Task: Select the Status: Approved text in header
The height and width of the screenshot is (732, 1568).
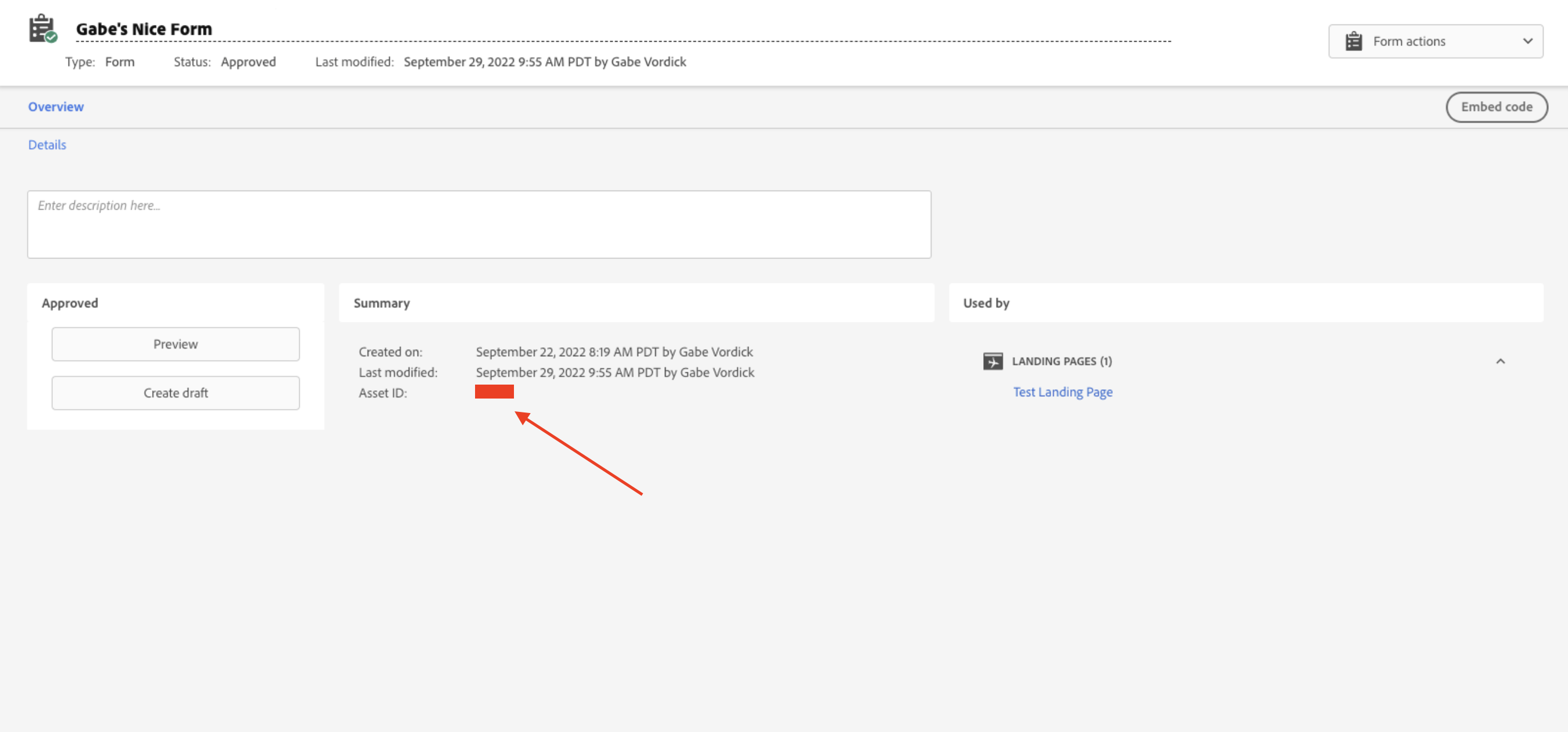Action: tap(225, 62)
